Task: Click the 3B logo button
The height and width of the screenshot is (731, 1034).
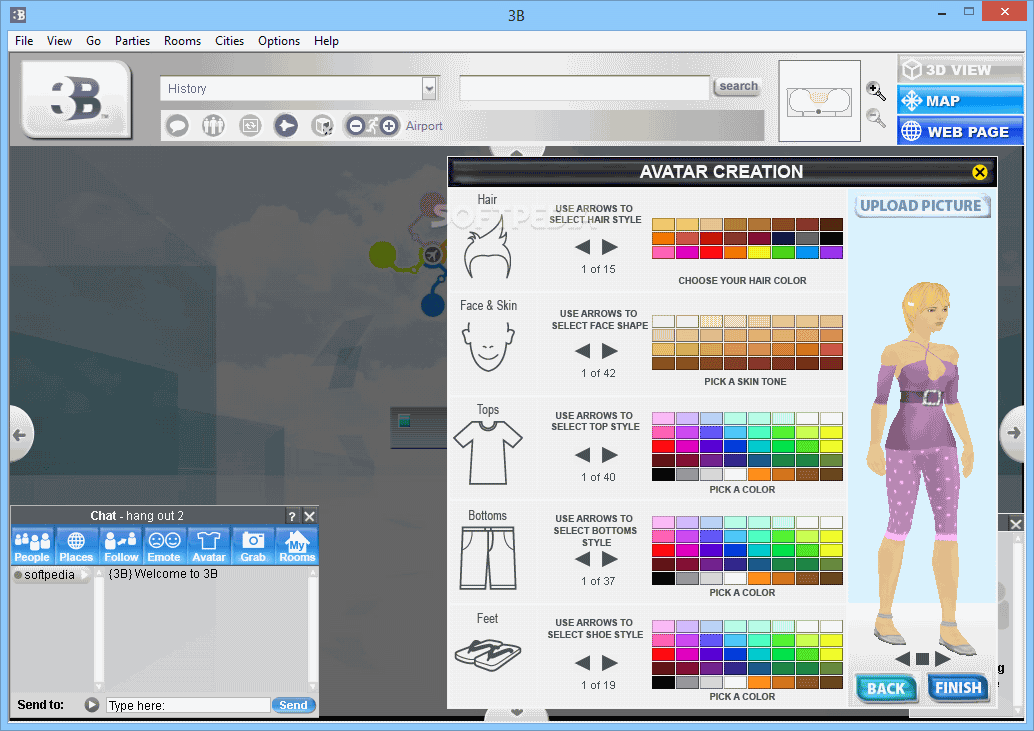Action: (77, 99)
